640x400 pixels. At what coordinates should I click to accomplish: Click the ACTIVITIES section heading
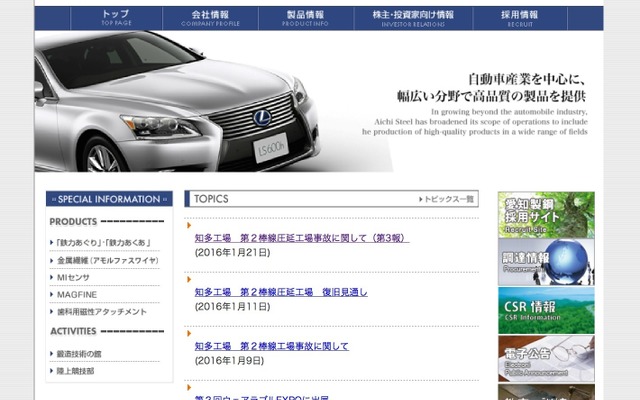coord(73,331)
